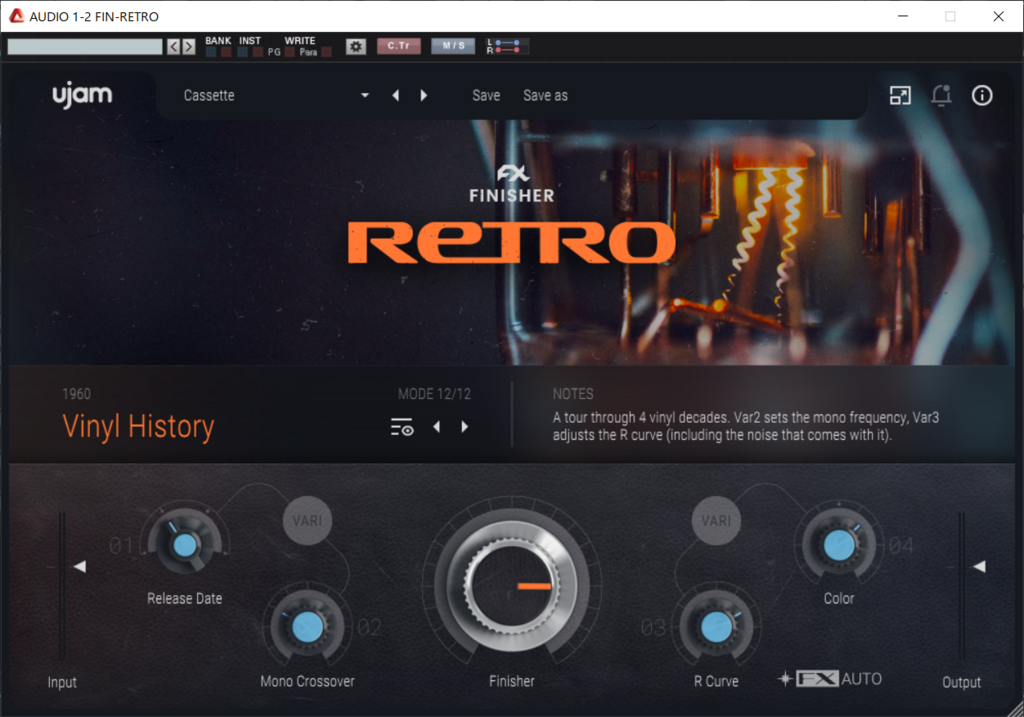This screenshot has height=717, width=1024.
Task: Click the app icon in the title bar
Action: [16, 16]
